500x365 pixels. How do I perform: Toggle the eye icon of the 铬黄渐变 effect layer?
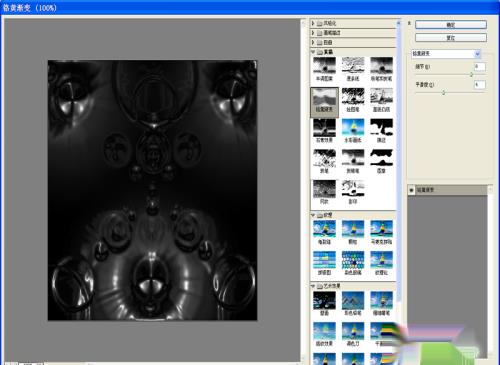[411, 190]
